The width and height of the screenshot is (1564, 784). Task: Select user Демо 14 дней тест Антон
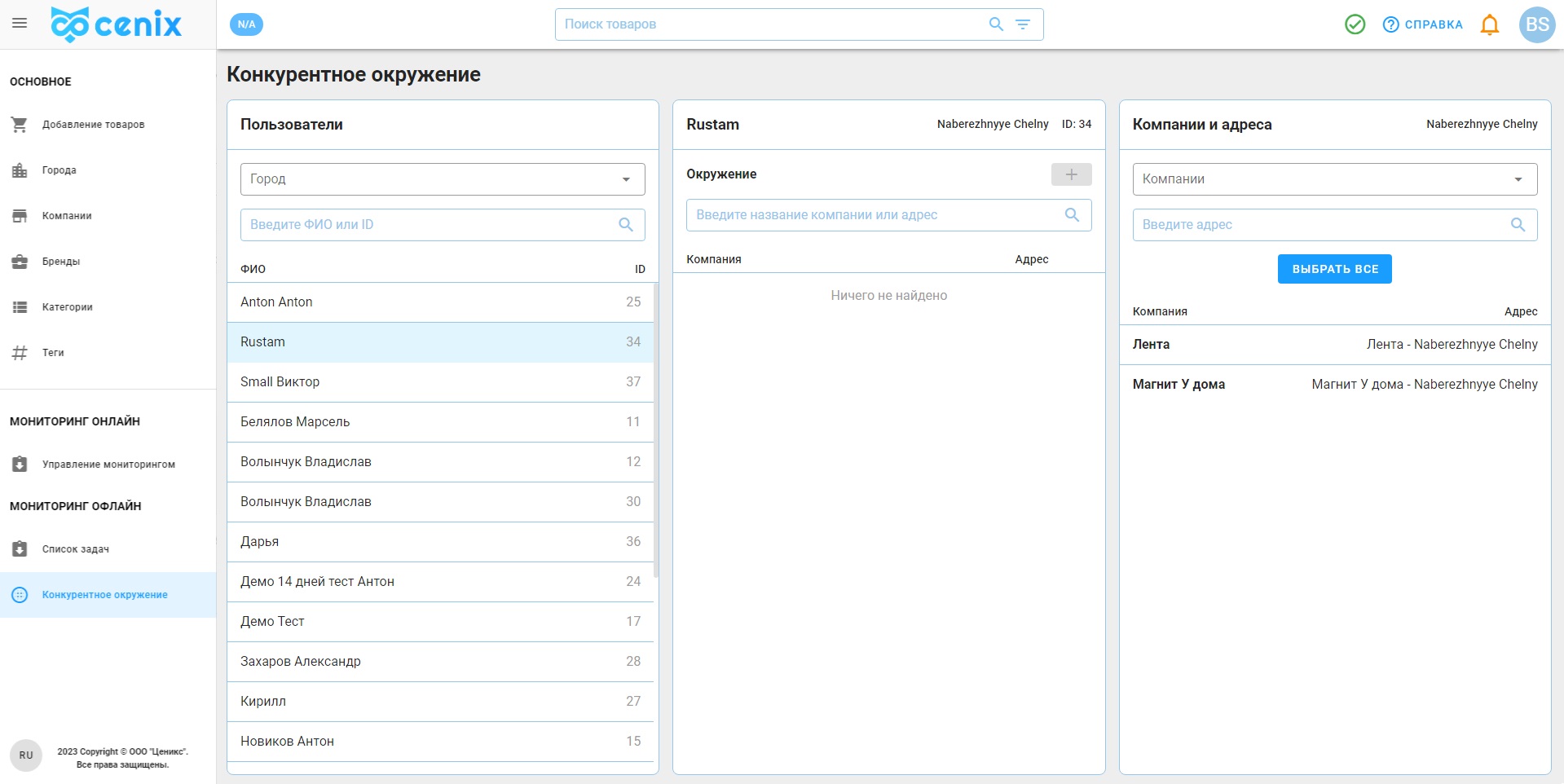[x=440, y=582]
